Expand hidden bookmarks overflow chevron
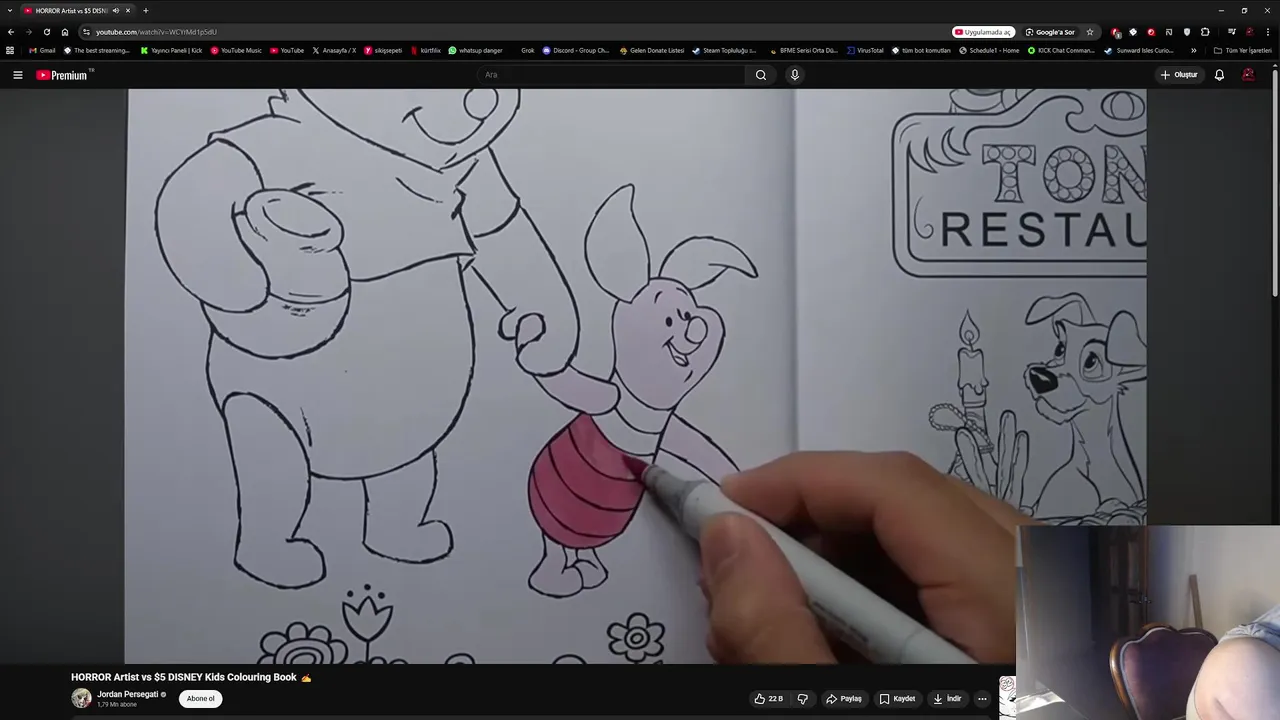Screen dimensions: 1280x720 coord(1193,50)
